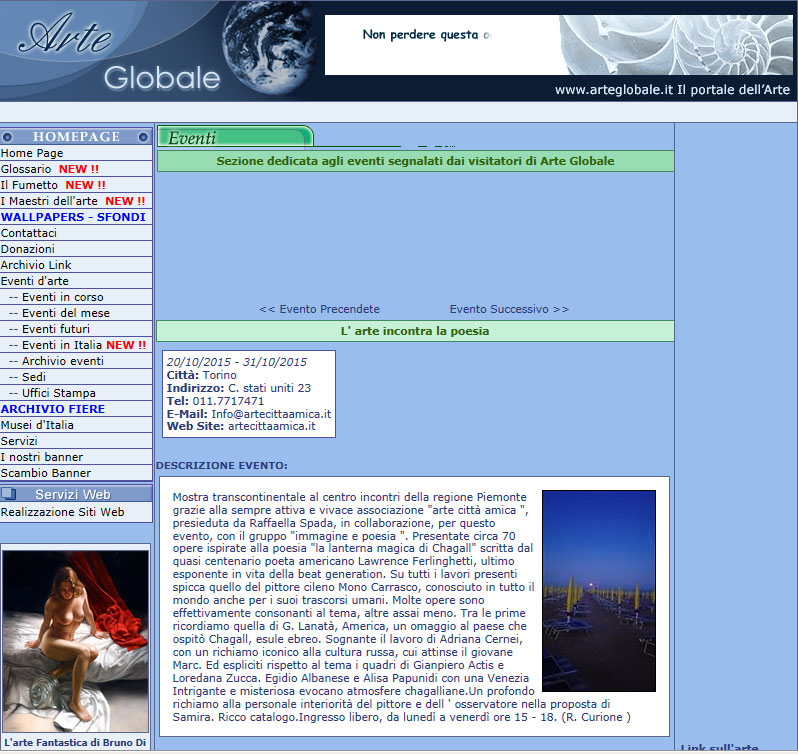This screenshot has height=754, width=798.
Task: Click right bullet icon beside HOMEPAGE
Action: click(x=143, y=137)
